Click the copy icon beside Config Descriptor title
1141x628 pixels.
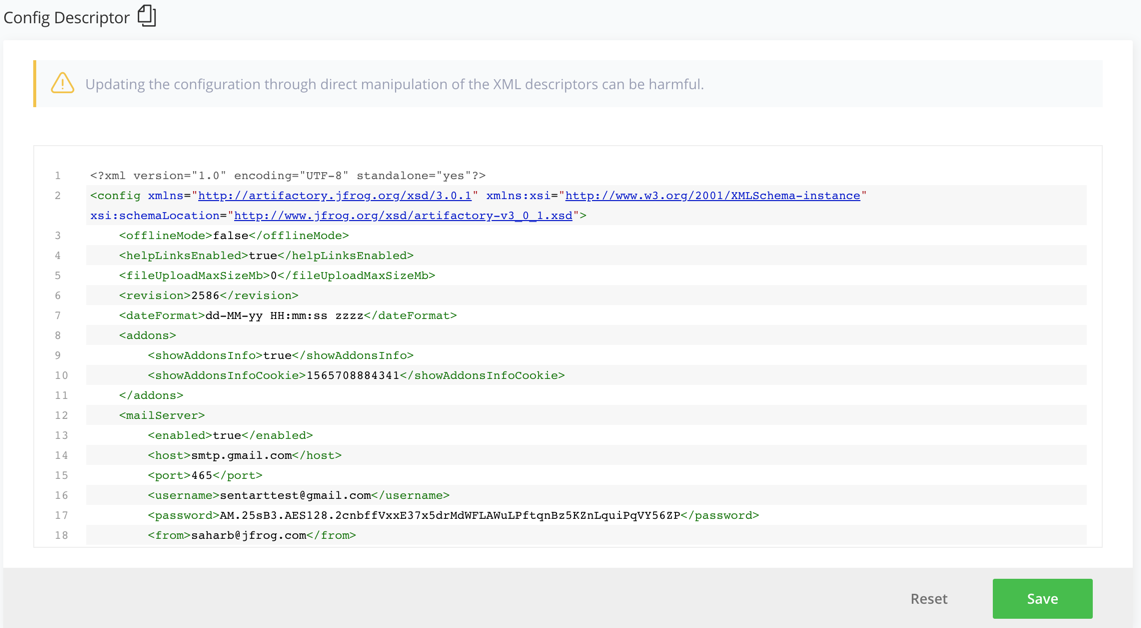point(147,16)
